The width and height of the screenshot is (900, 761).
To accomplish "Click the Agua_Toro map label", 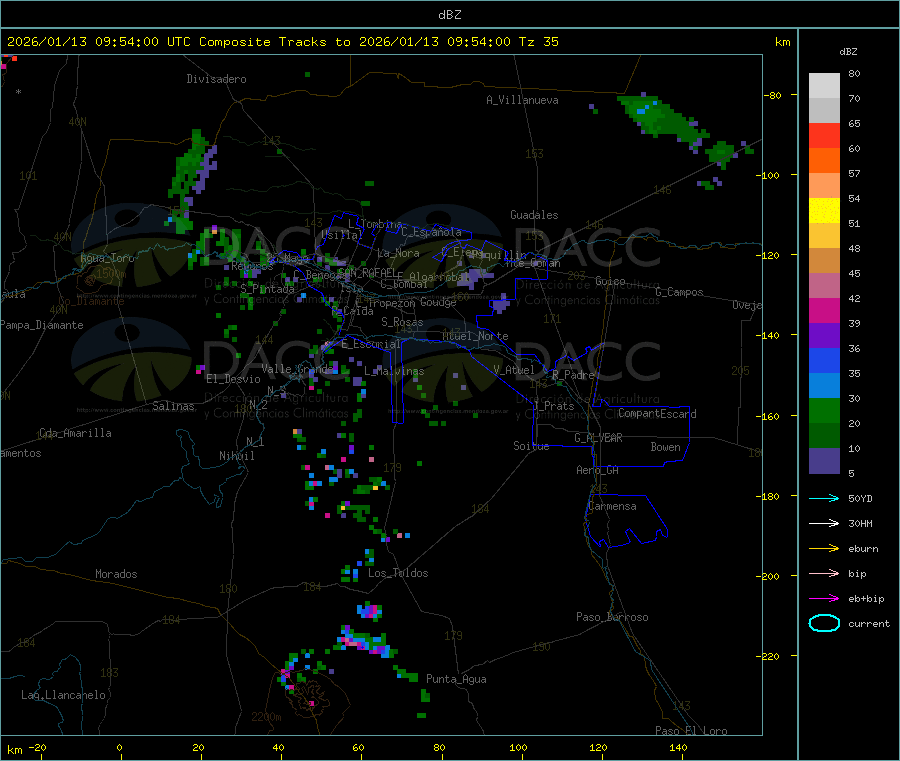I will [107, 258].
